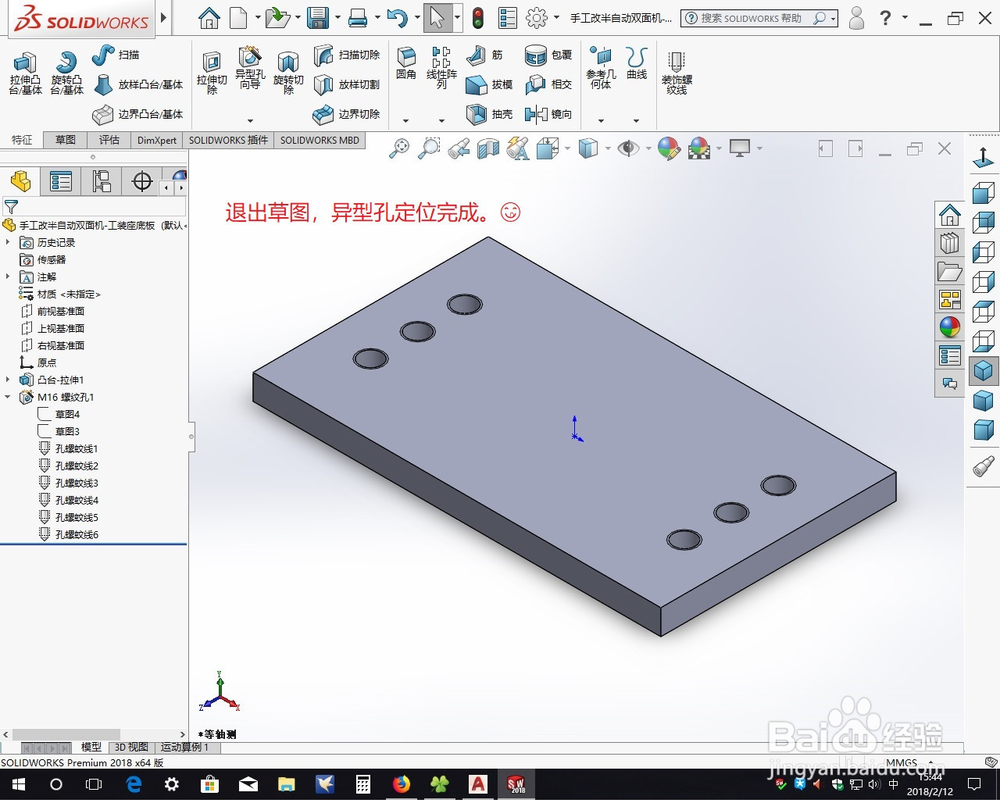Open the calculator from the taskbar
1000x803 pixels.
(362, 784)
